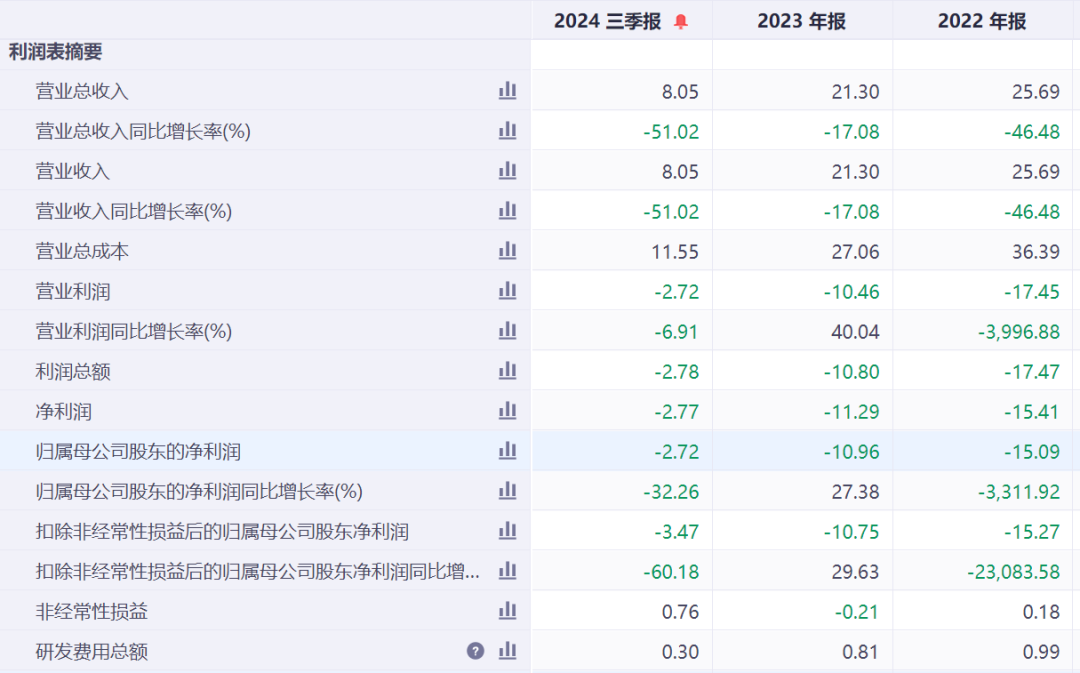Open chart icon for 归属母公司股东的净利润
The height and width of the screenshot is (673, 1080).
coord(507,451)
